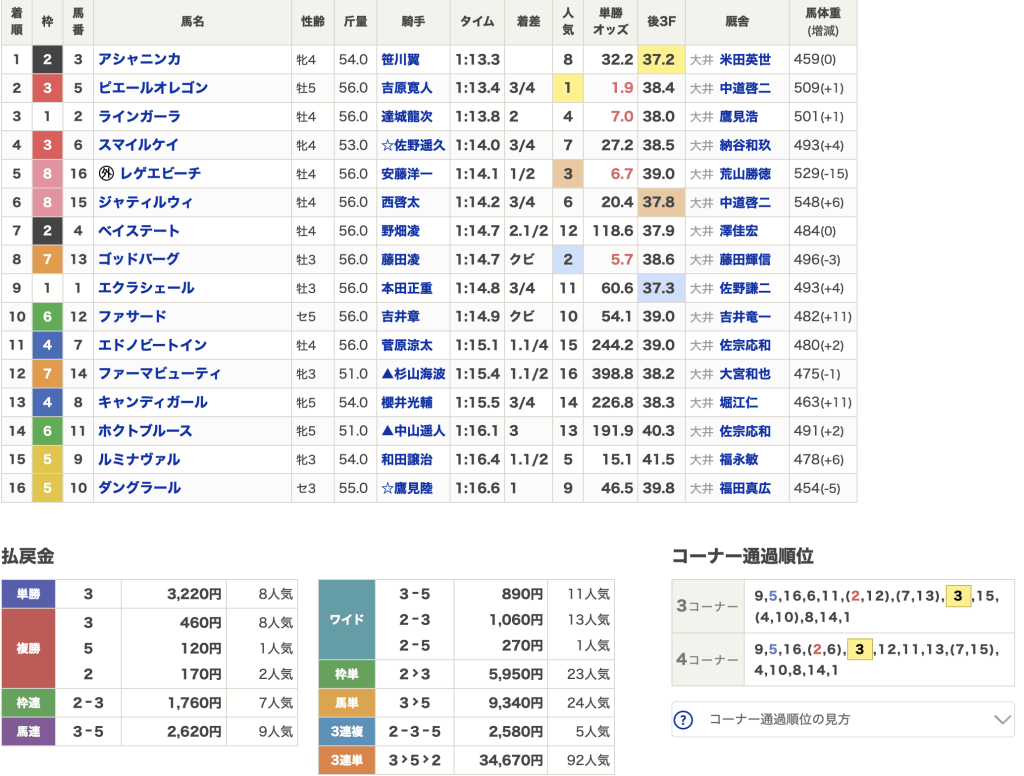This screenshot has height=776, width=1024.
Task: Click the ワイド payout label
Action: pos(347,619)
